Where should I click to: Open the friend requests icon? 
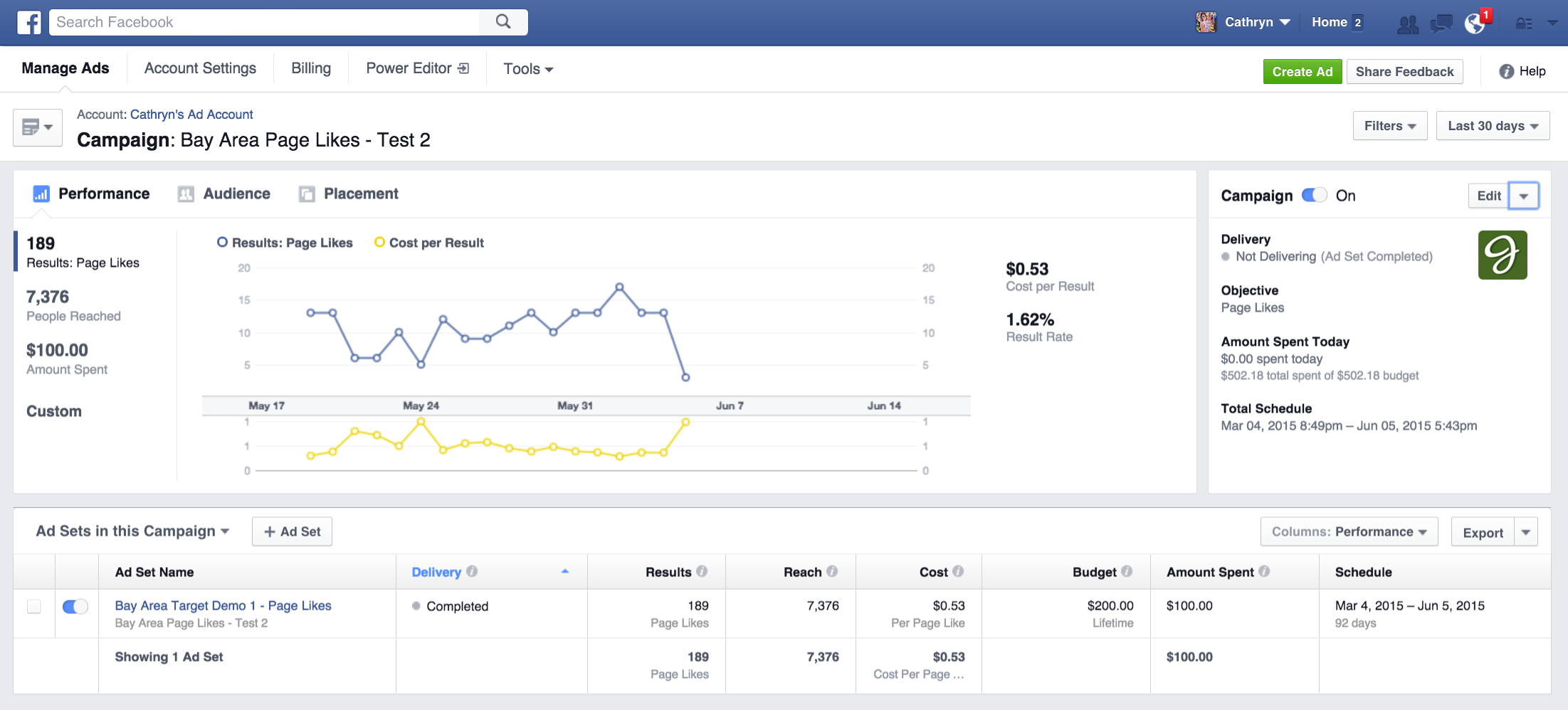tap(1407, 24)
